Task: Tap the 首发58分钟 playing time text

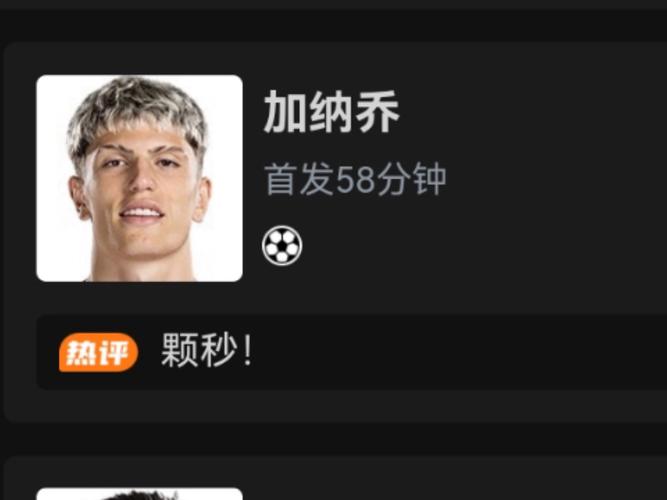Action: coord(355,179)
